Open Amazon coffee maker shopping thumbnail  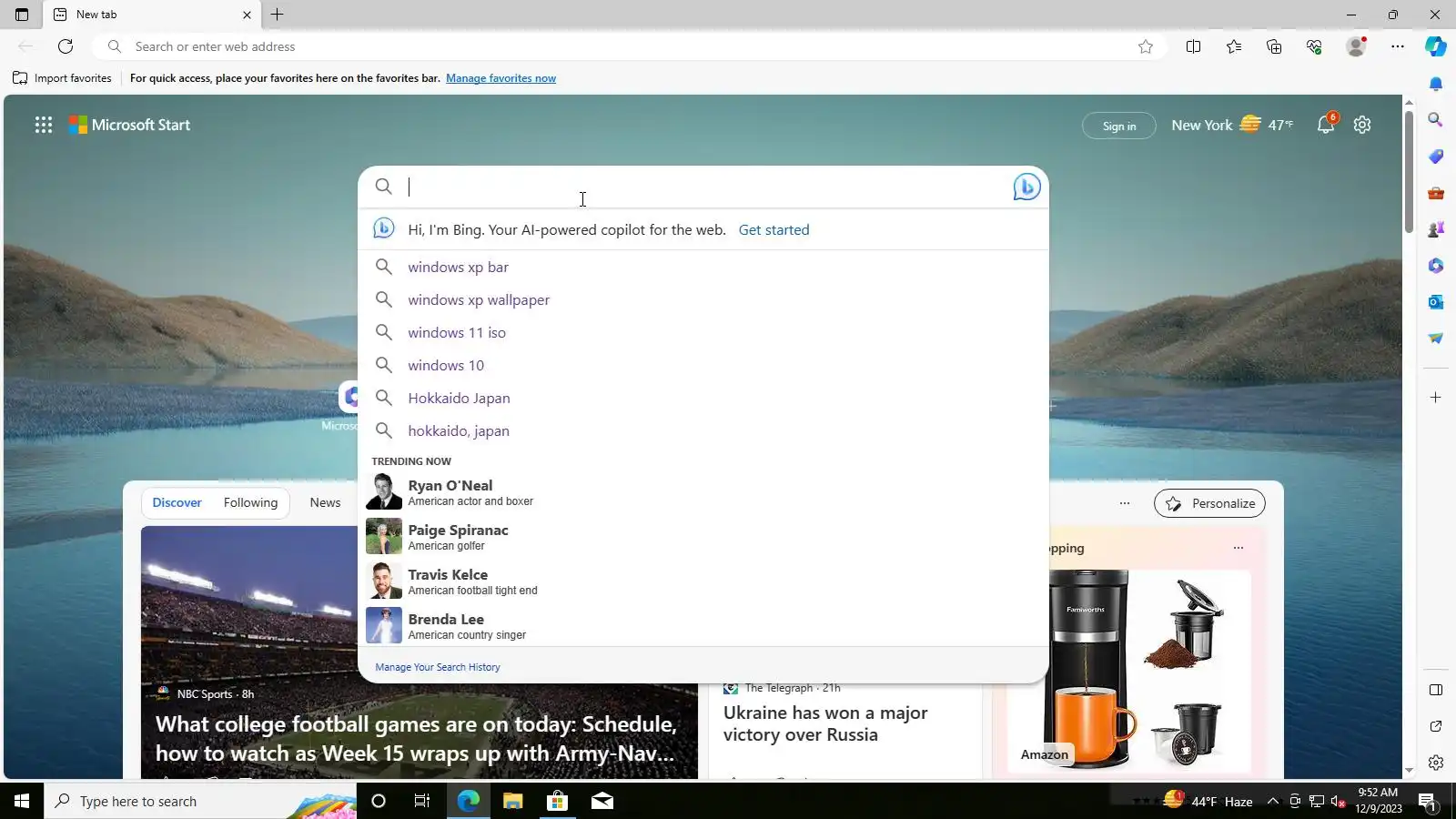point(1128,670)
